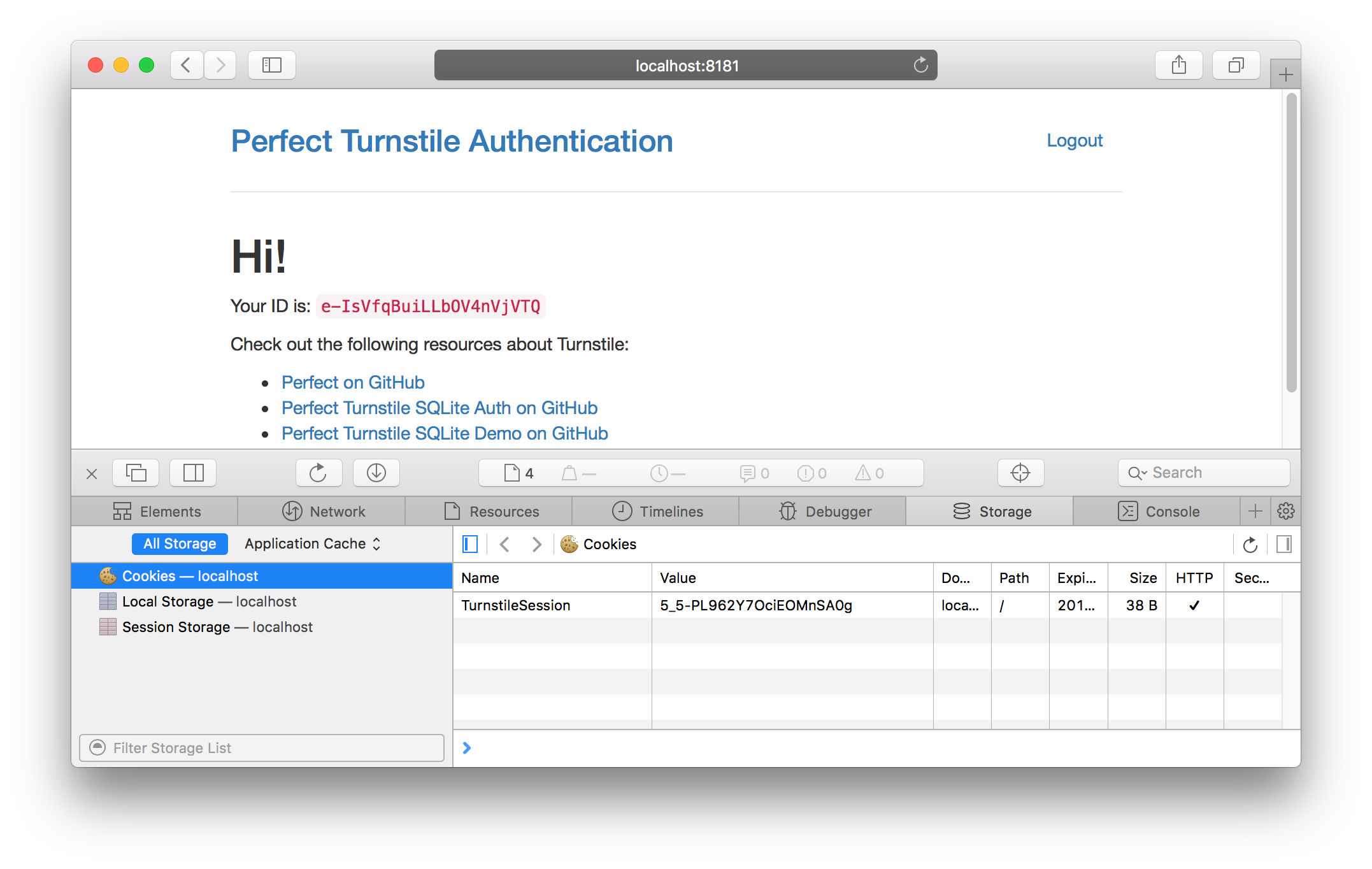This screenshot has width=1372, height=869.
Task: Click the Share icon in Safari's toolbar
Action: pos(1178,64)
